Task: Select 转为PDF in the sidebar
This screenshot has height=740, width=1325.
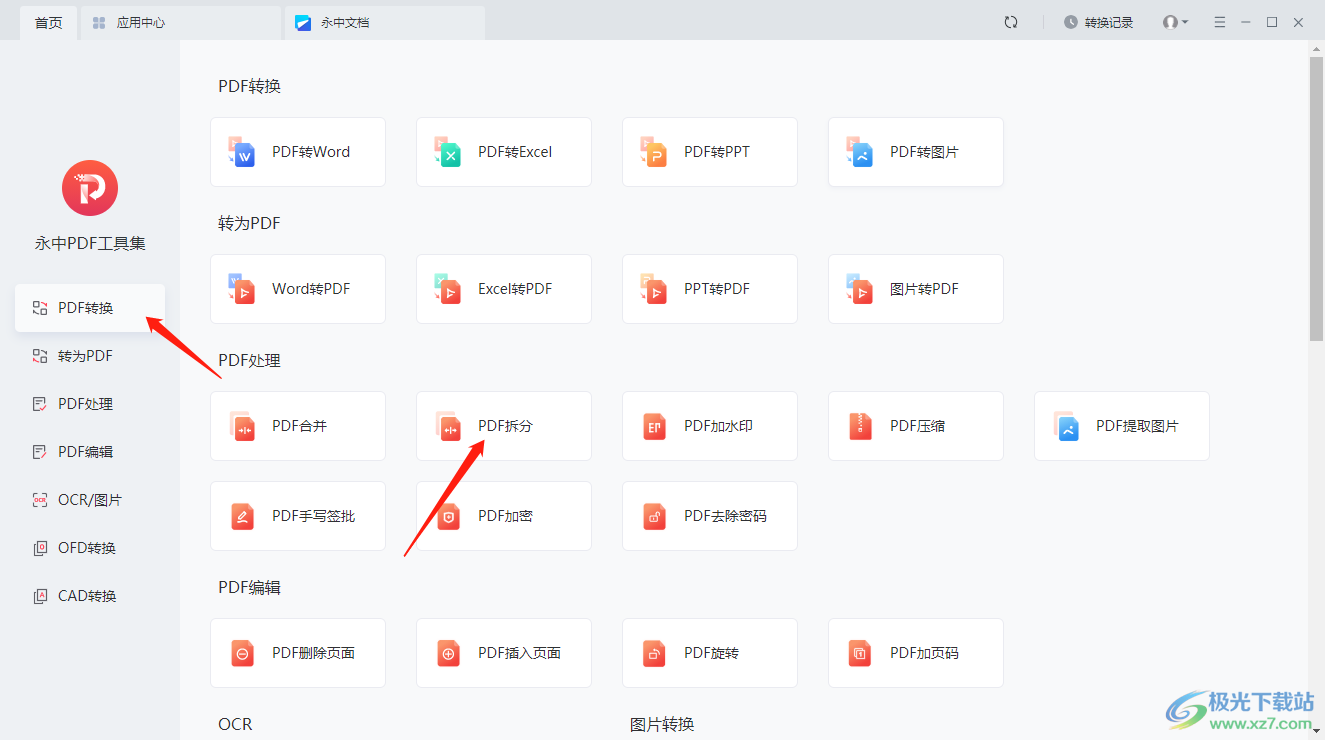Action: point(90,356)
